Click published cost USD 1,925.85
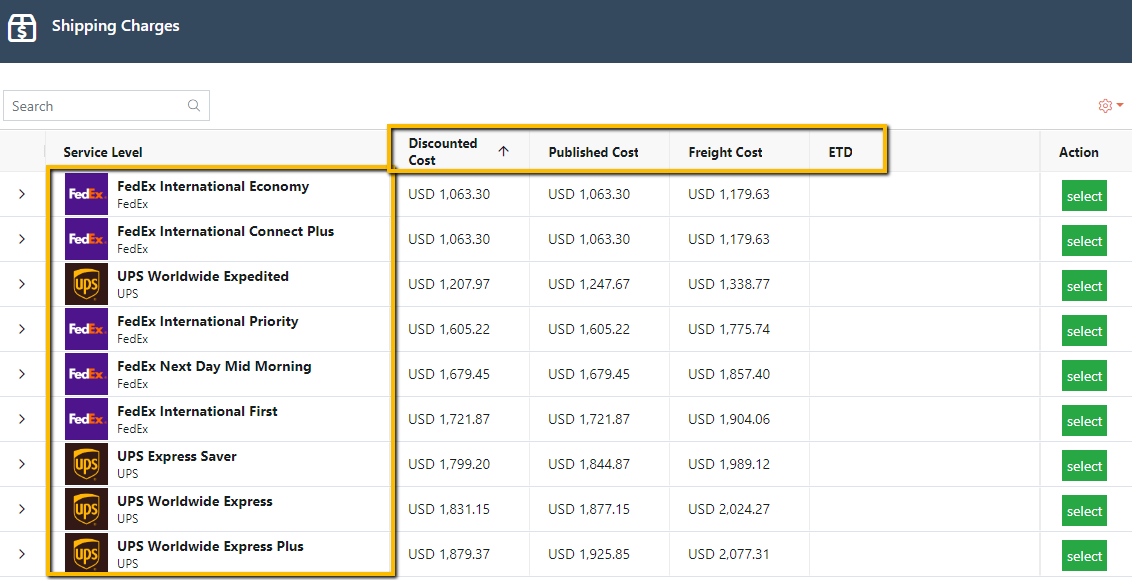 pyautogui.click(x=589, y=554)
